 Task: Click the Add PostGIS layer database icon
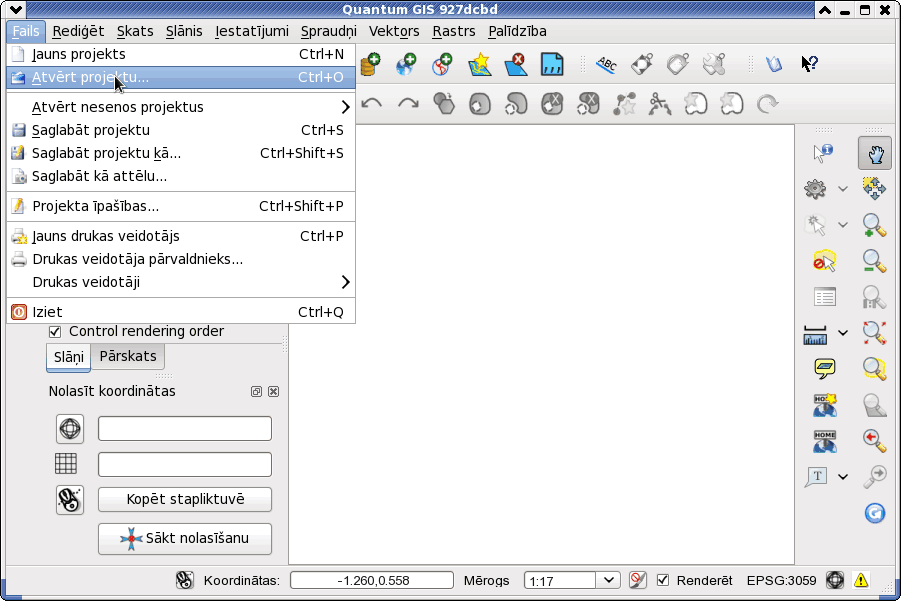click(370, 64)
